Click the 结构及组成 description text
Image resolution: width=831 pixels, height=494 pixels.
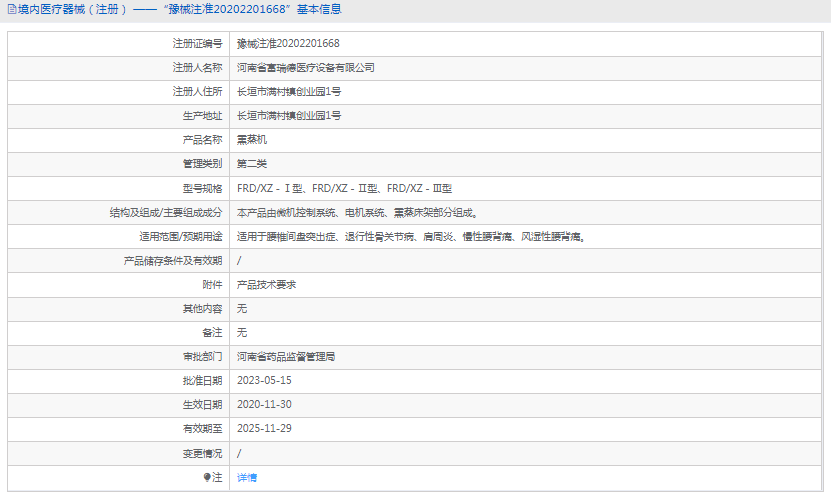pyautogui.click(x=358, y=213)
